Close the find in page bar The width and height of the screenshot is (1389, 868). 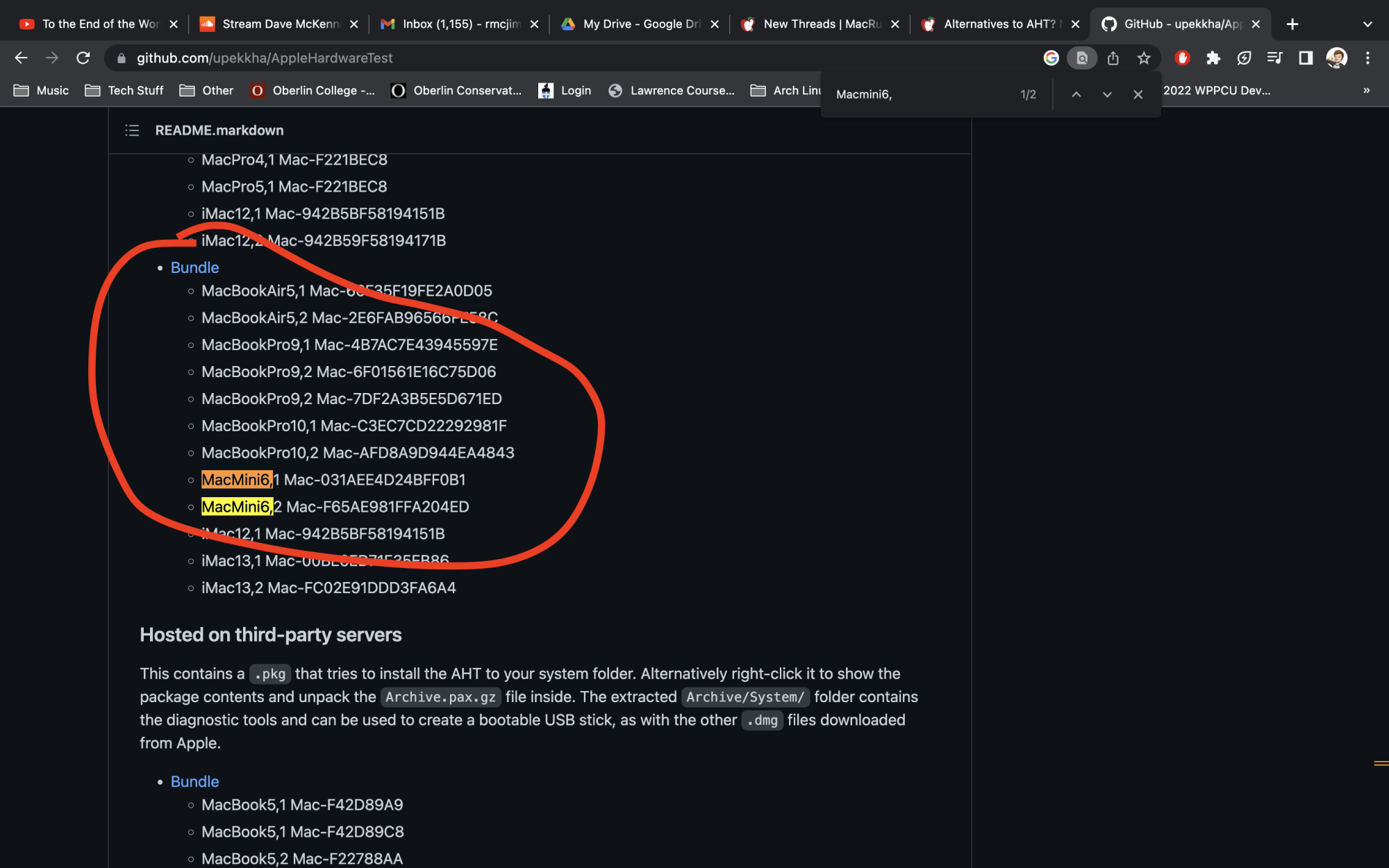1138,94
